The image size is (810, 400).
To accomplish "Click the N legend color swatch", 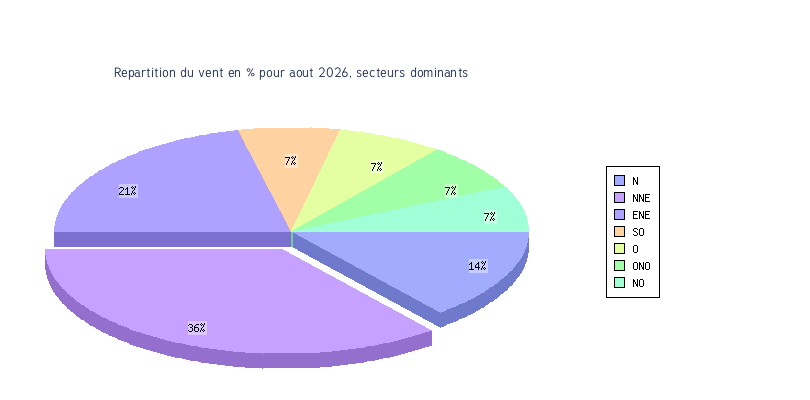I will (619, 180).
